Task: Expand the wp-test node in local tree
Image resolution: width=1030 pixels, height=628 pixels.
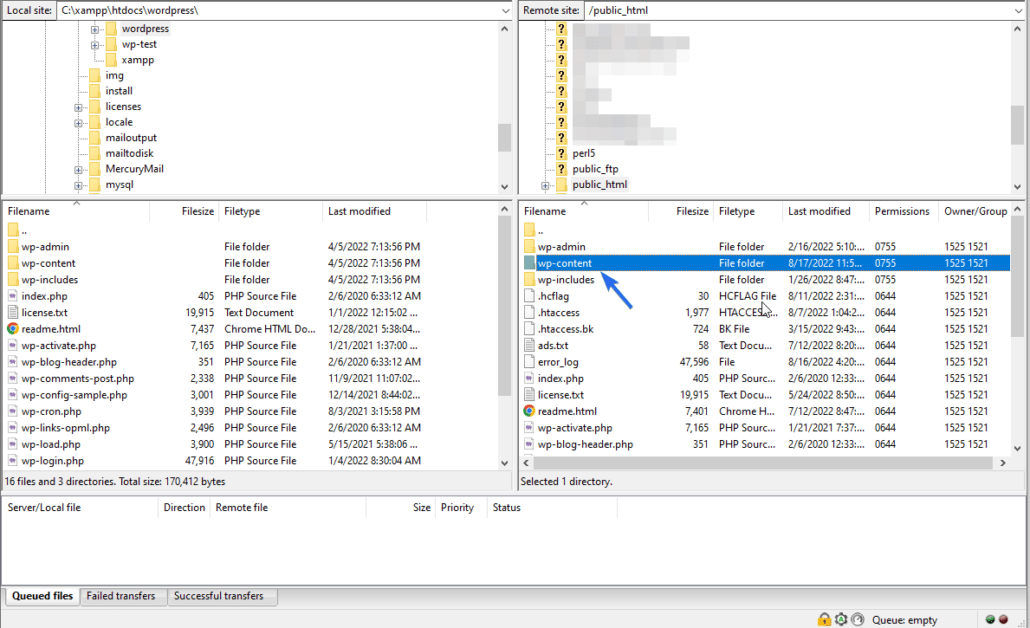Action: 95,45
